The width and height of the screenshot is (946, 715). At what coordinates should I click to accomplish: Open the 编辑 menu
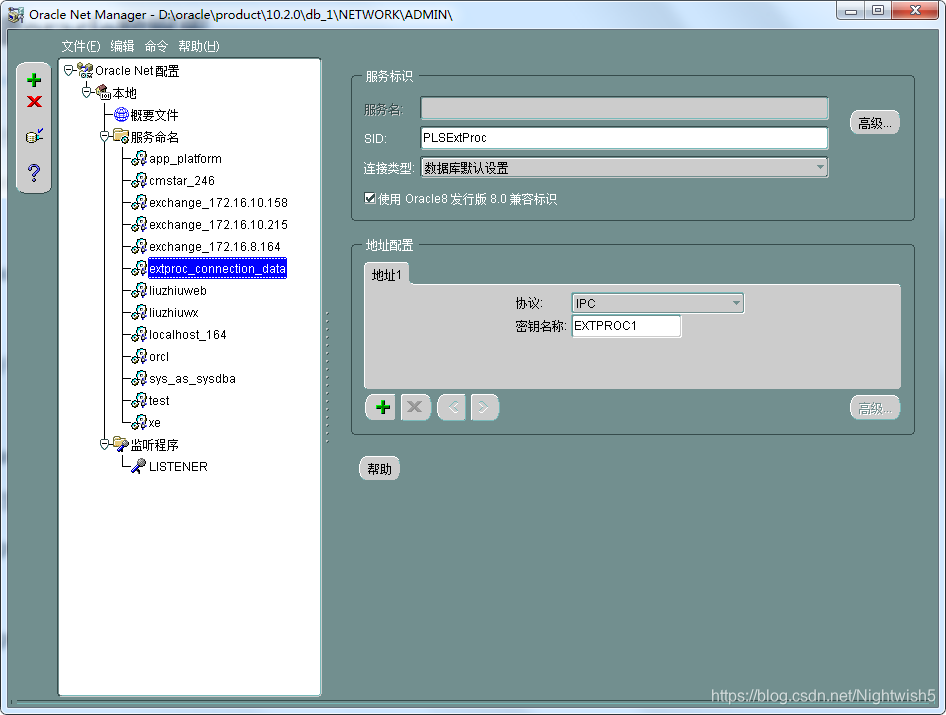(122, 46)
